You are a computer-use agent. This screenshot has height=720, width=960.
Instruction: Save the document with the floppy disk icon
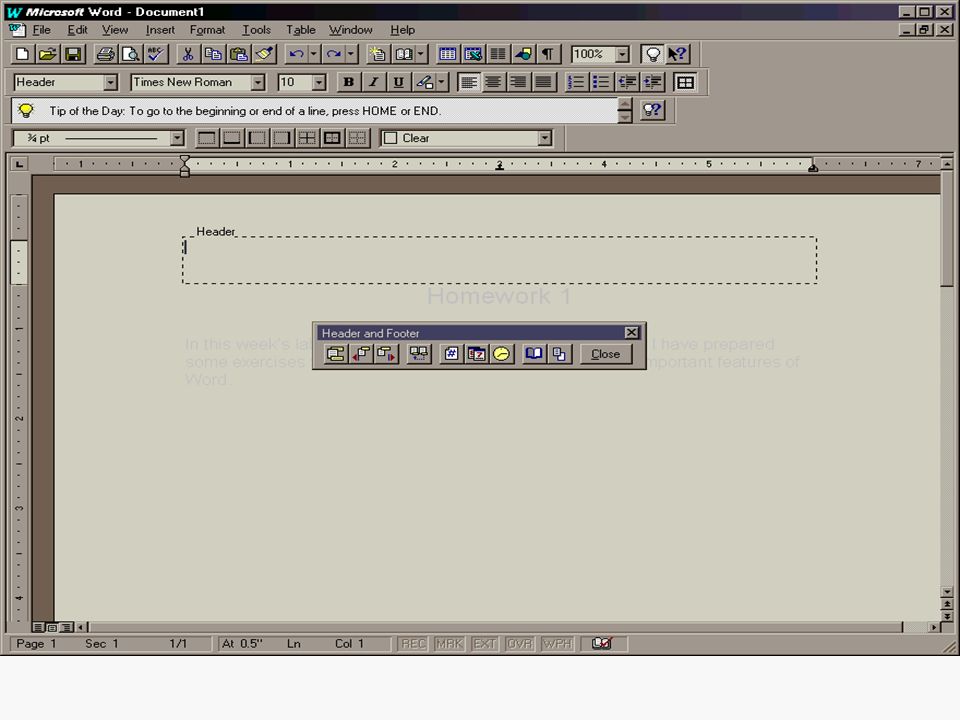[73, 54]
